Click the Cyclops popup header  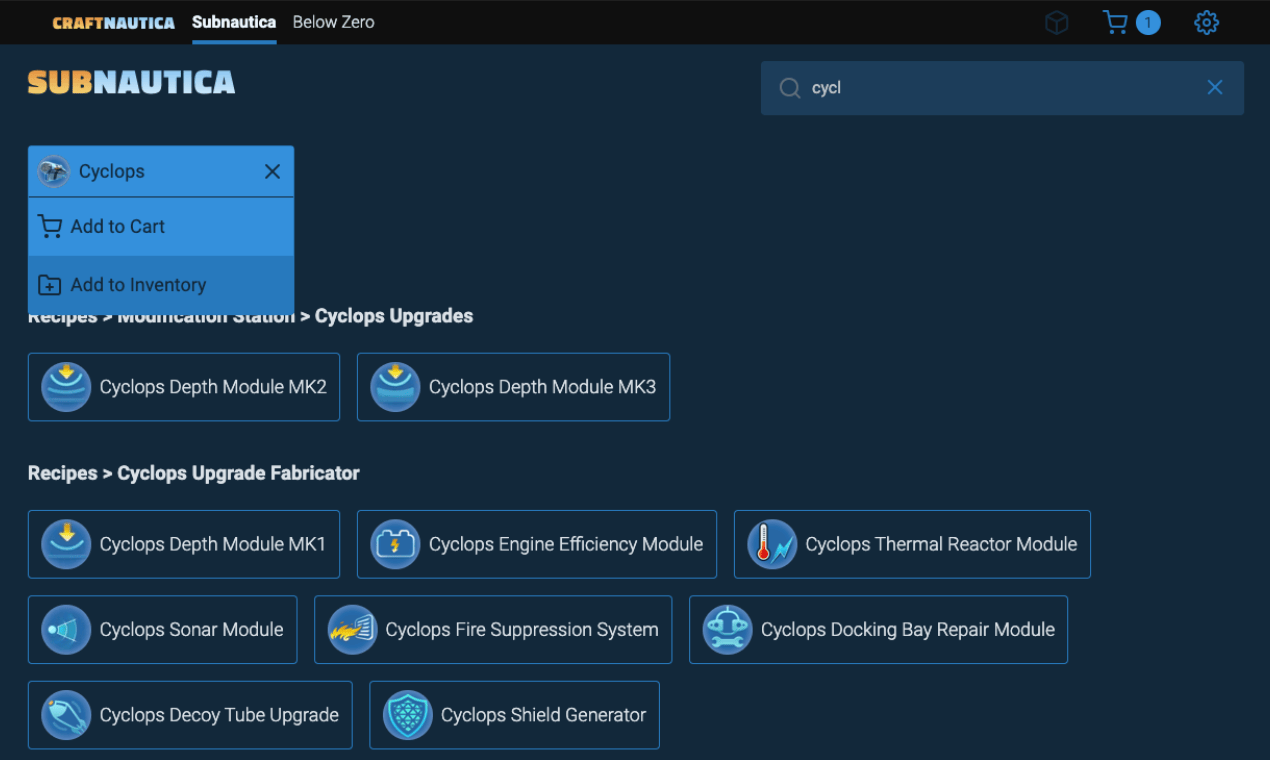161,171
